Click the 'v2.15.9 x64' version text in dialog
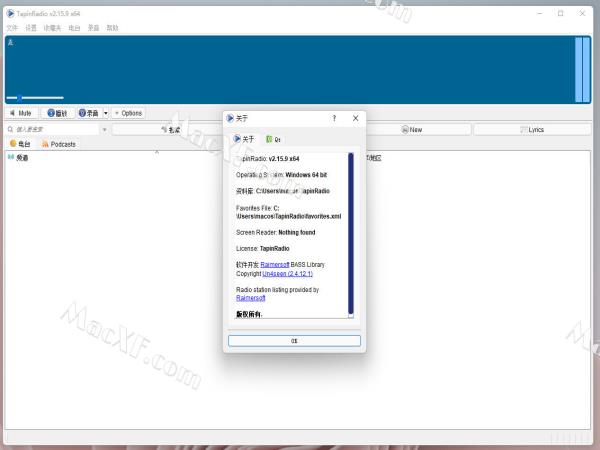This screenshot has height=450, width=600. [284, 158]
